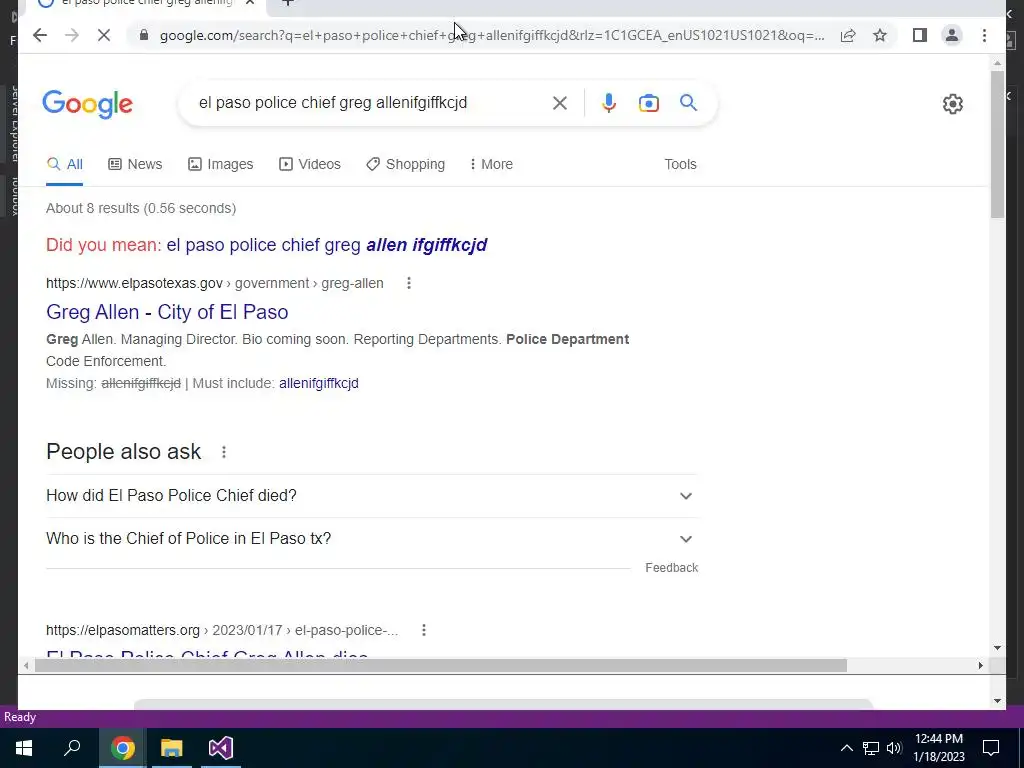Close the current Chrome tab
The image size is (1024, 768).
[x=249, y=3]
